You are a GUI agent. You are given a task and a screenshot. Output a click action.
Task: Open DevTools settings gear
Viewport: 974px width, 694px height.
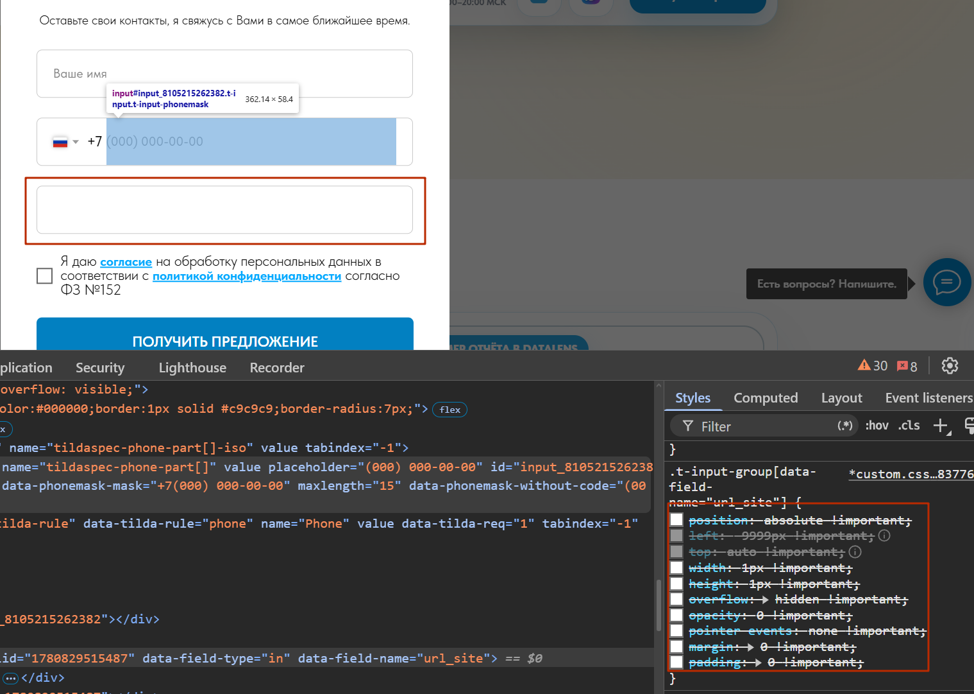click(x=949, y=366)
